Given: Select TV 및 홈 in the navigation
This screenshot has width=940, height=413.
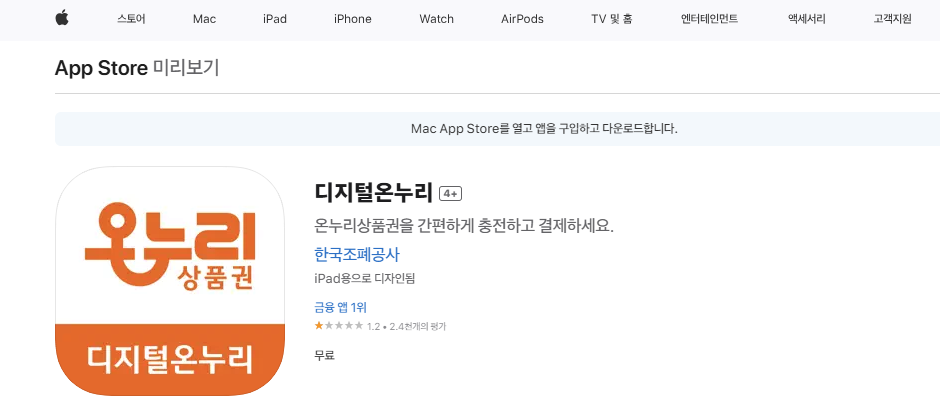Looking at the screenshot, I should point(611,19).
